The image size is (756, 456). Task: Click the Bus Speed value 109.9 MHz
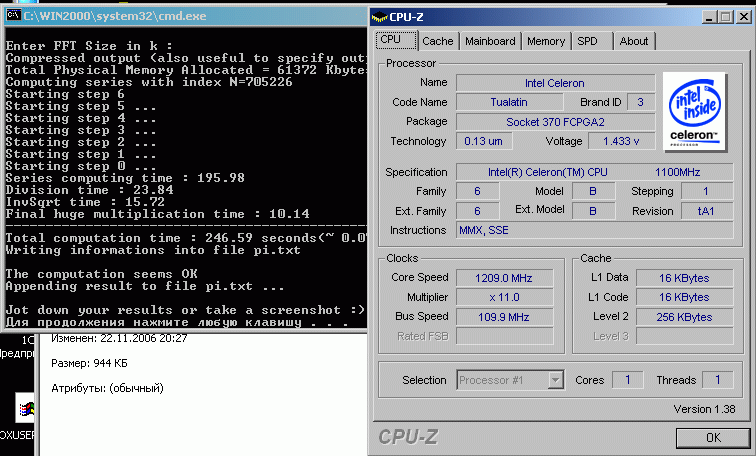click(x=504, y=317)
